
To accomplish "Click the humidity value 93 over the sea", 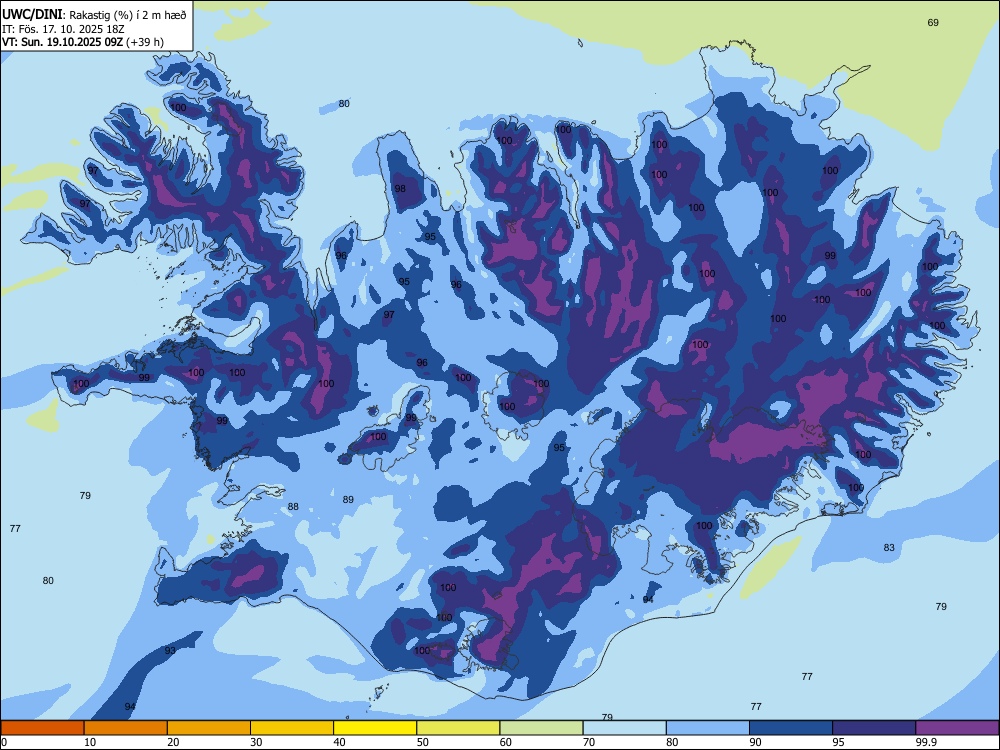I will click(170, 651).
